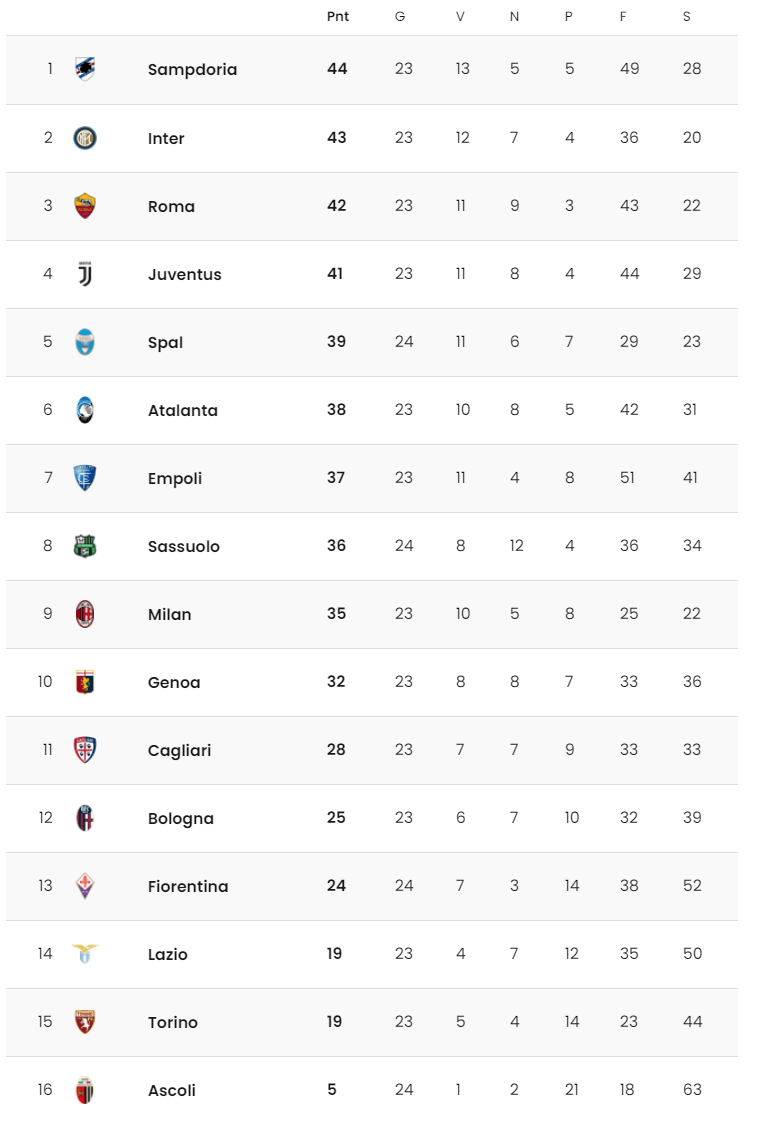Viewport: 760px width, 1129px height.
Task: Open the Genoa team name link
Action: point(174,683)
